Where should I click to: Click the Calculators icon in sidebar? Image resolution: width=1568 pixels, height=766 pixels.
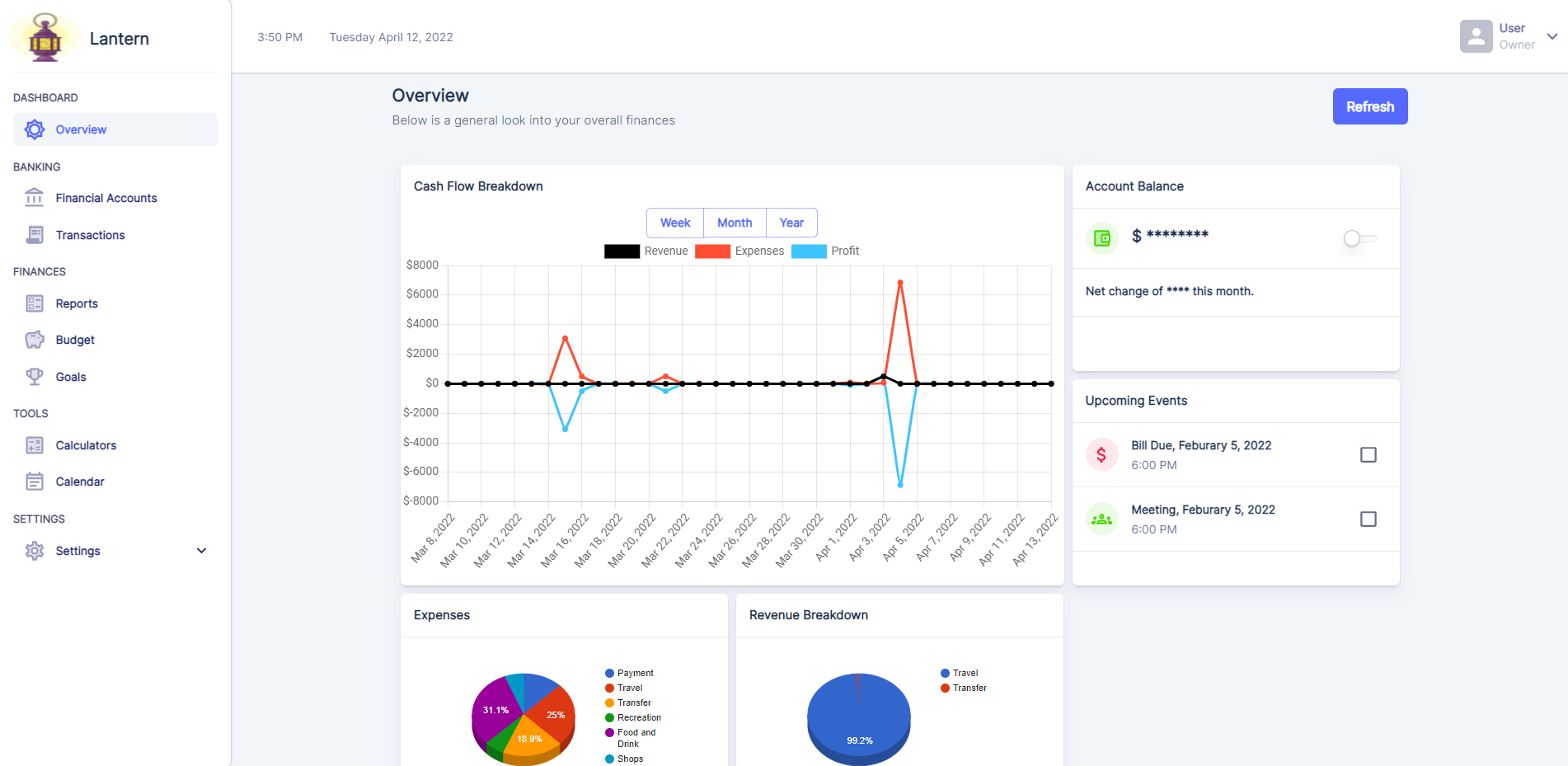(35, 445)
